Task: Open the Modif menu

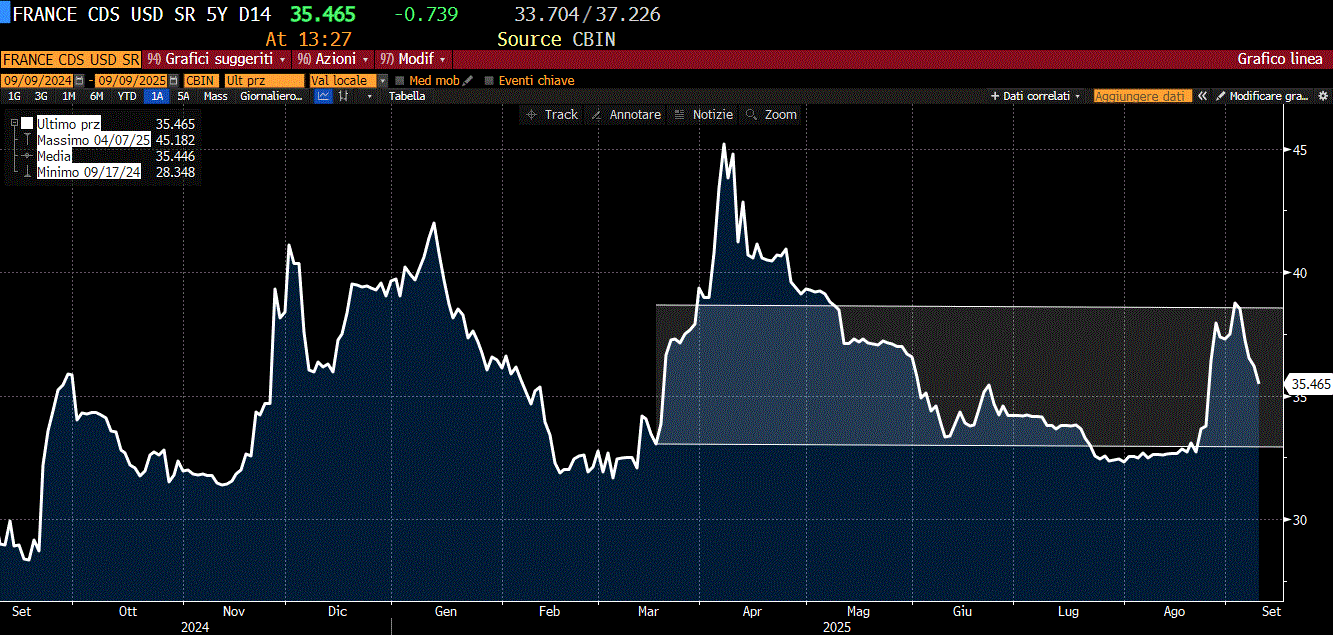Action: [412, 59]
